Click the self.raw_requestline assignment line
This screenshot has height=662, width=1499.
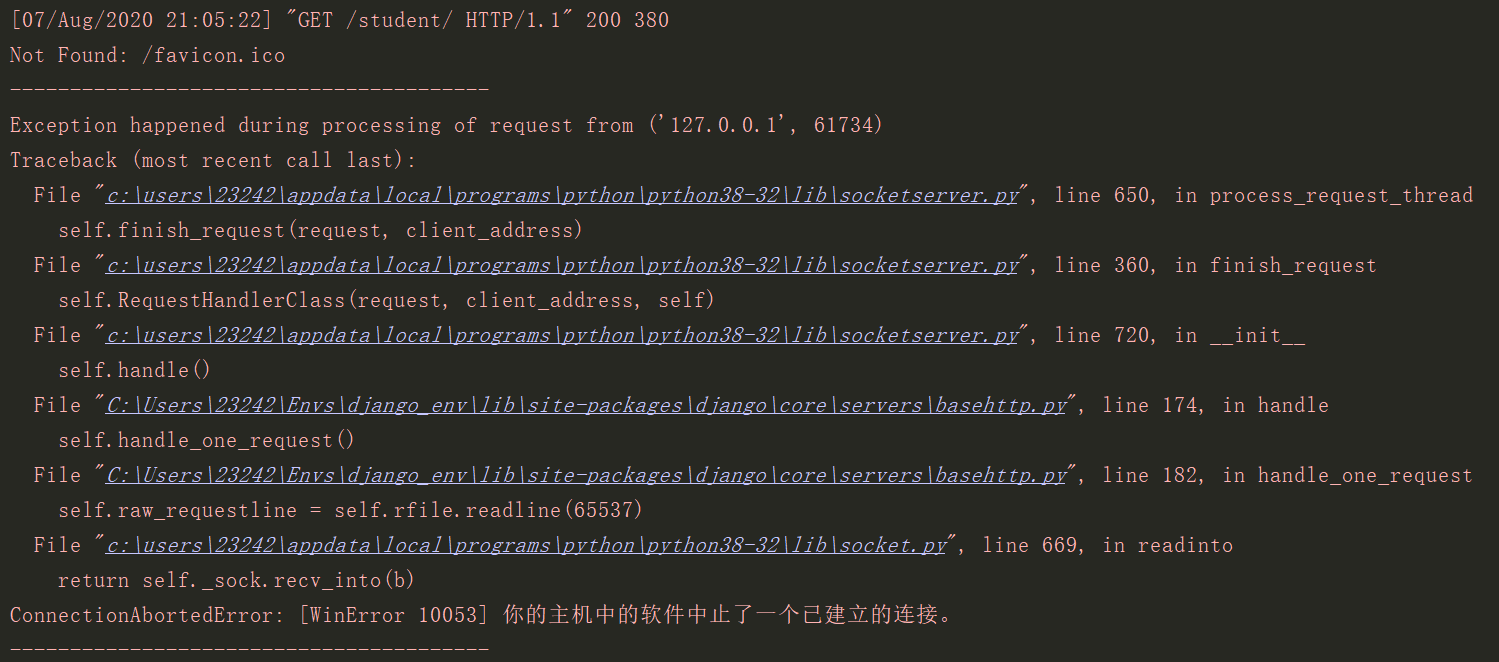pyautogui.click(x=350, y=510)
